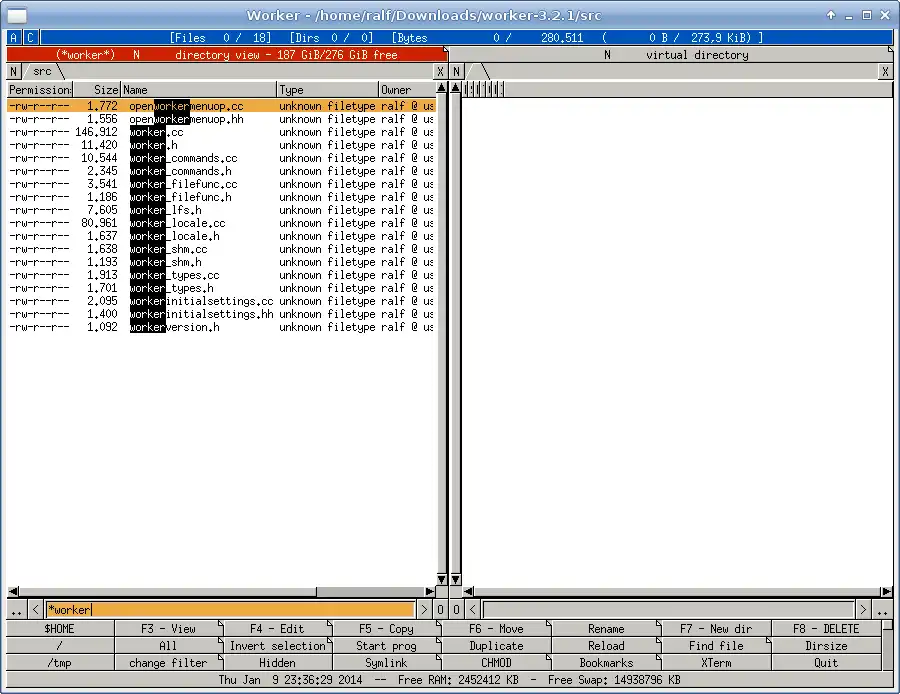Viewport: 900px width, 694px height.
Task: Select file worker_filefunc.h
Action: pyautogui.click(x=222, y=197)
